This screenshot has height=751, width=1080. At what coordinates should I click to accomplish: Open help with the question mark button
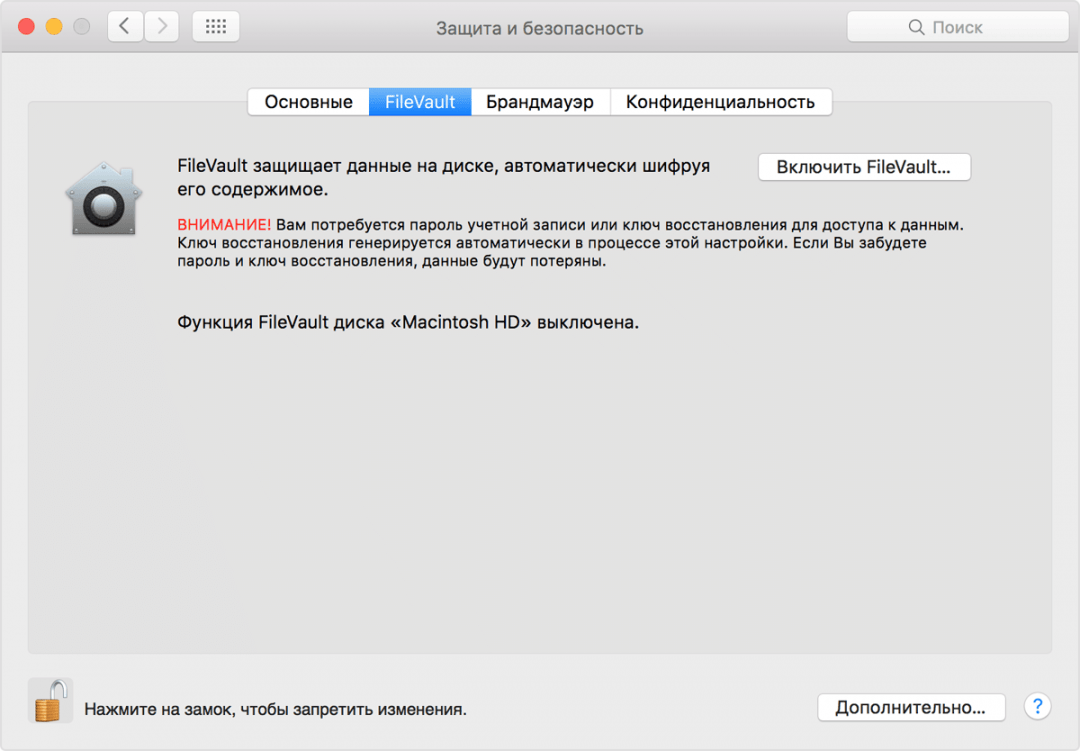[x=1038, y=707]
